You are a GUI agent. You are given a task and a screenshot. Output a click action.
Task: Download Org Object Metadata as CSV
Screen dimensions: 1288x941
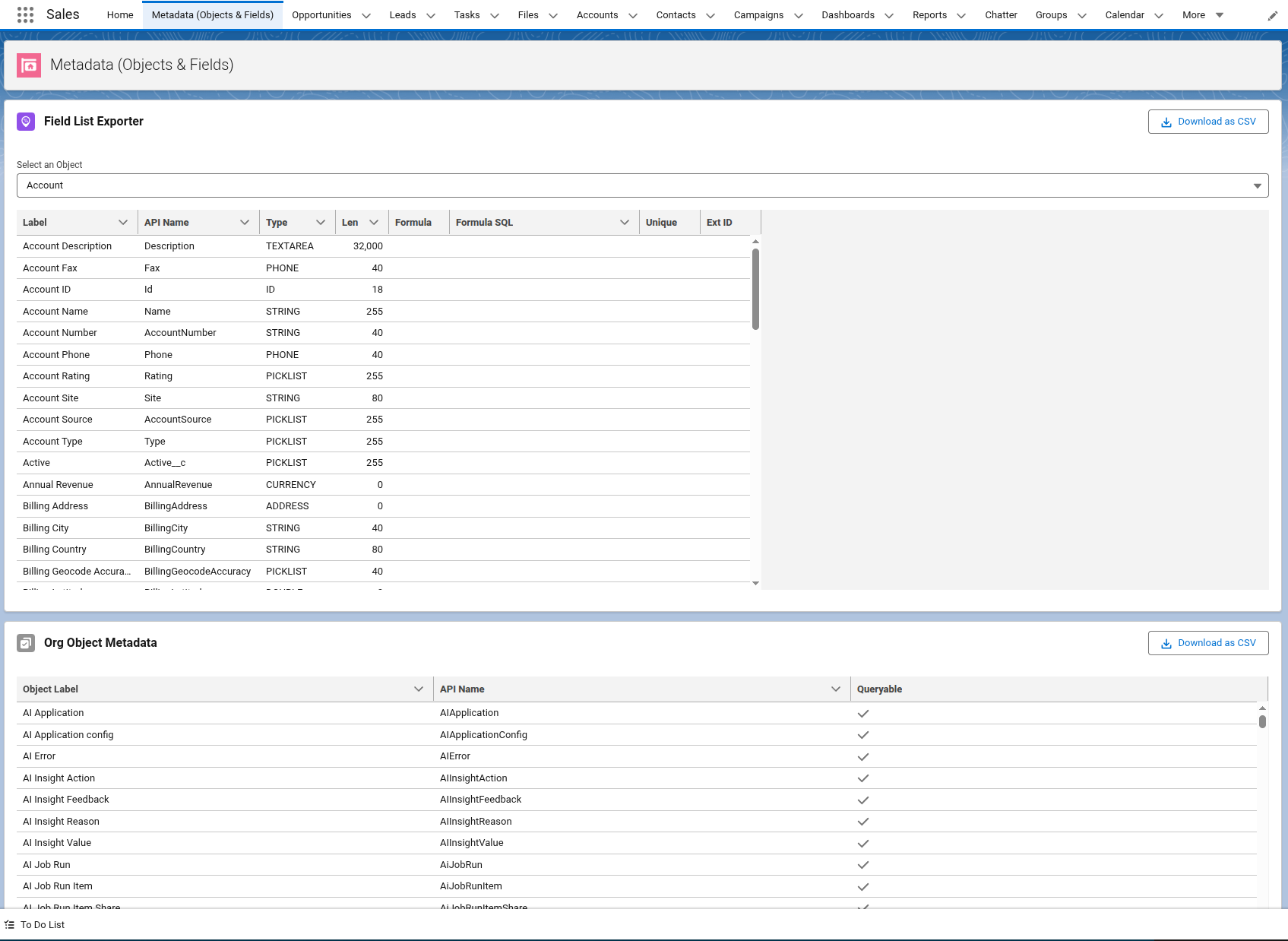pyautogui.click(x=1207, y=643)
